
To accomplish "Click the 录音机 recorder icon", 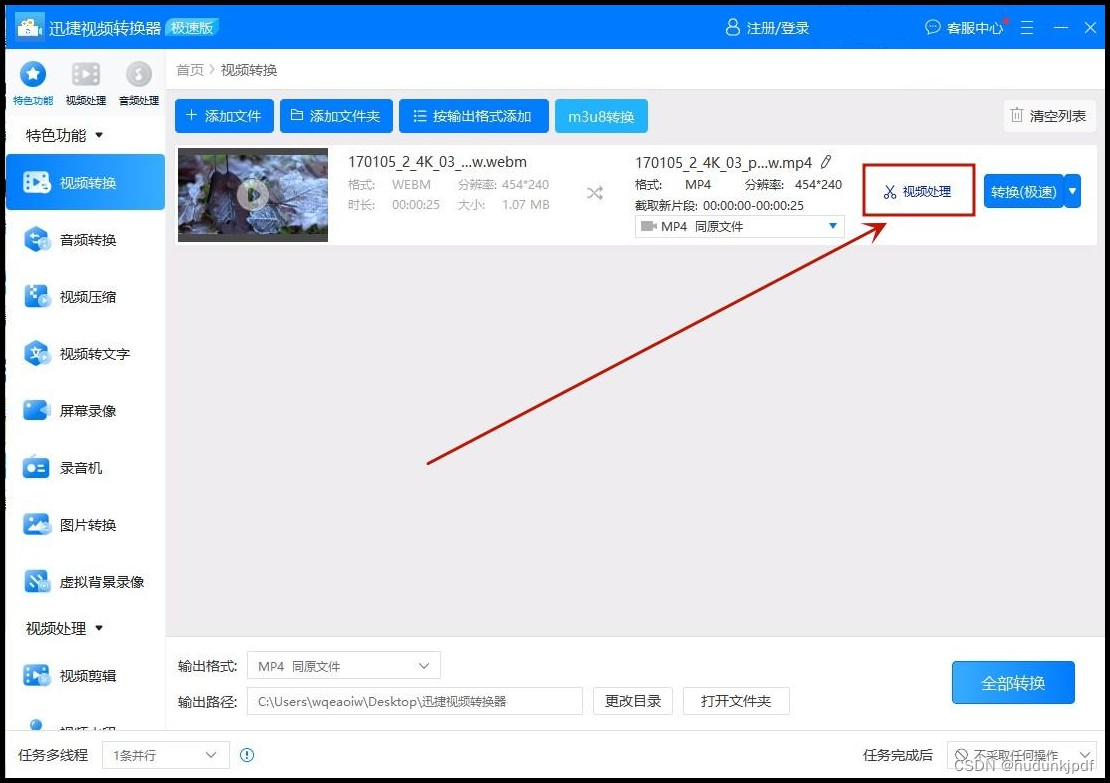I will pos(35,468).
